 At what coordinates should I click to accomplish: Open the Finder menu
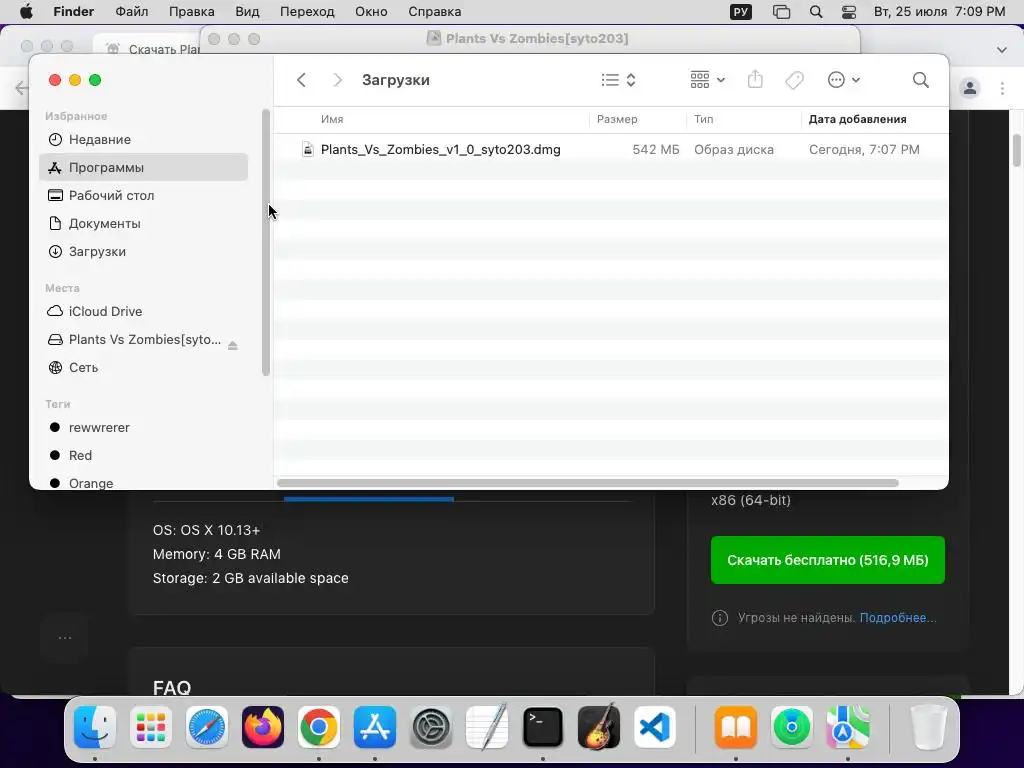pyautogui.click(x=73, y=12)
